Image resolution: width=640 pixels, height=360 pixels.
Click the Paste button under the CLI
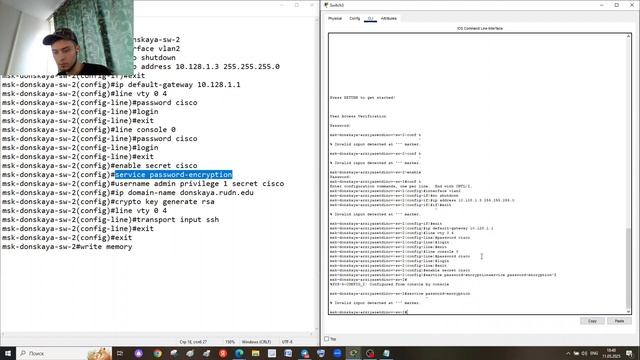coord(619,321)
